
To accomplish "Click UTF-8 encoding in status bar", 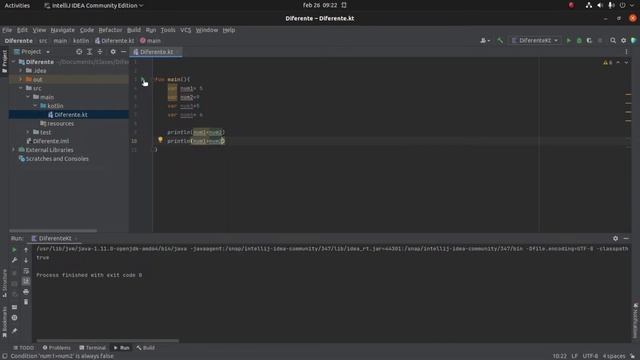I will pyautogui.click(x=590, y=356).
